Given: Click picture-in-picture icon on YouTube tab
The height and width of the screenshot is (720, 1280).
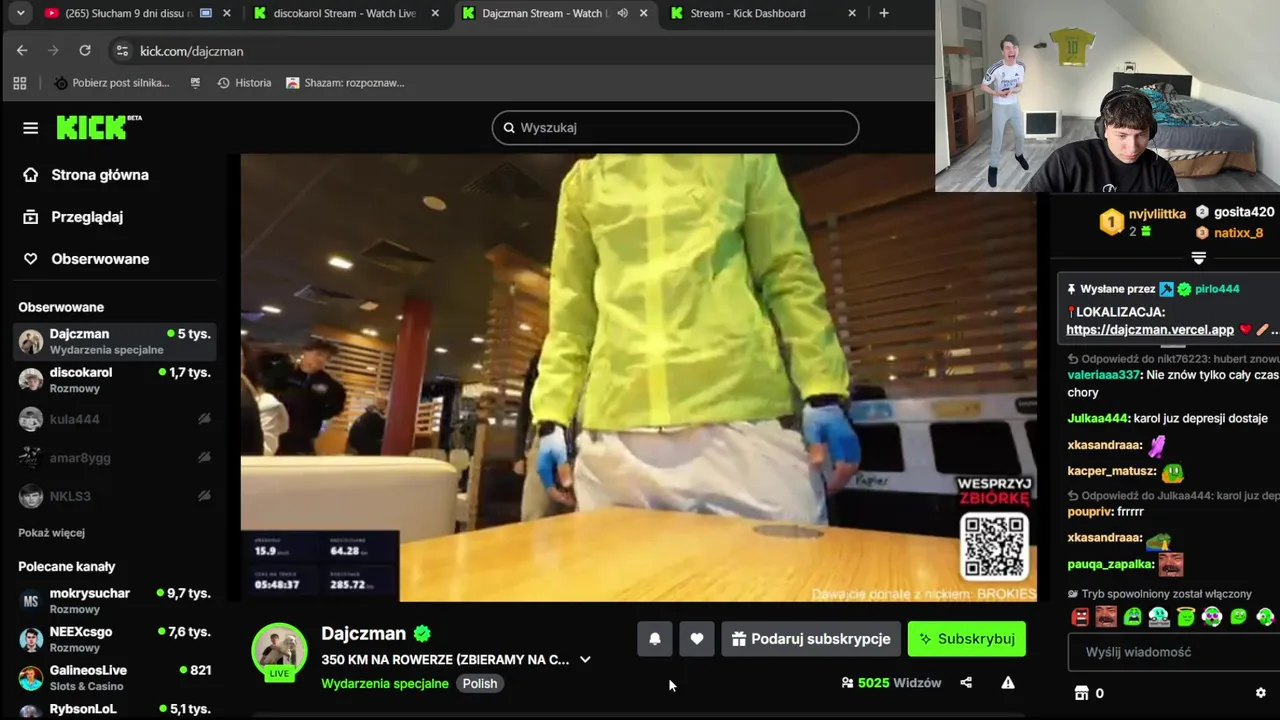Looking at the screenshot, I should click(x=205, y=13).
